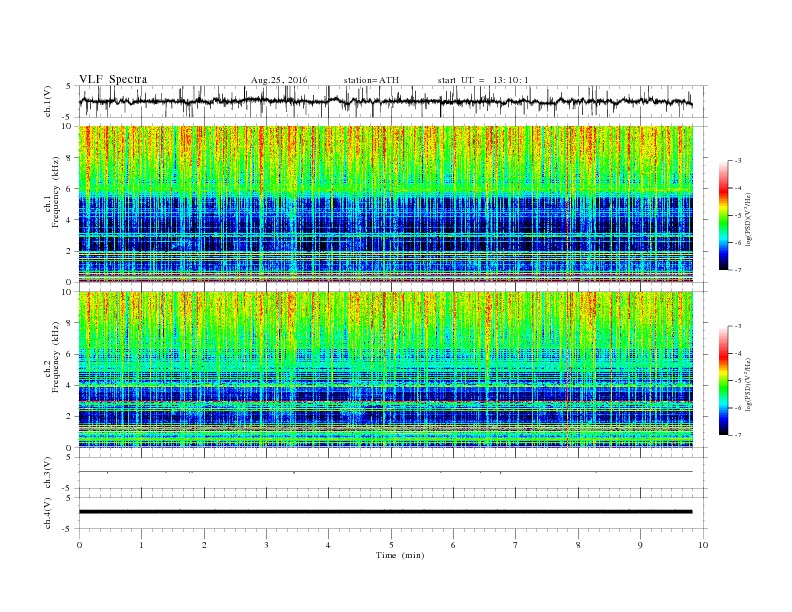Viewport: 792px width, 612px height.
Task: Click the -4 tick on ch.2 color bar
Action: pos(737,353)
